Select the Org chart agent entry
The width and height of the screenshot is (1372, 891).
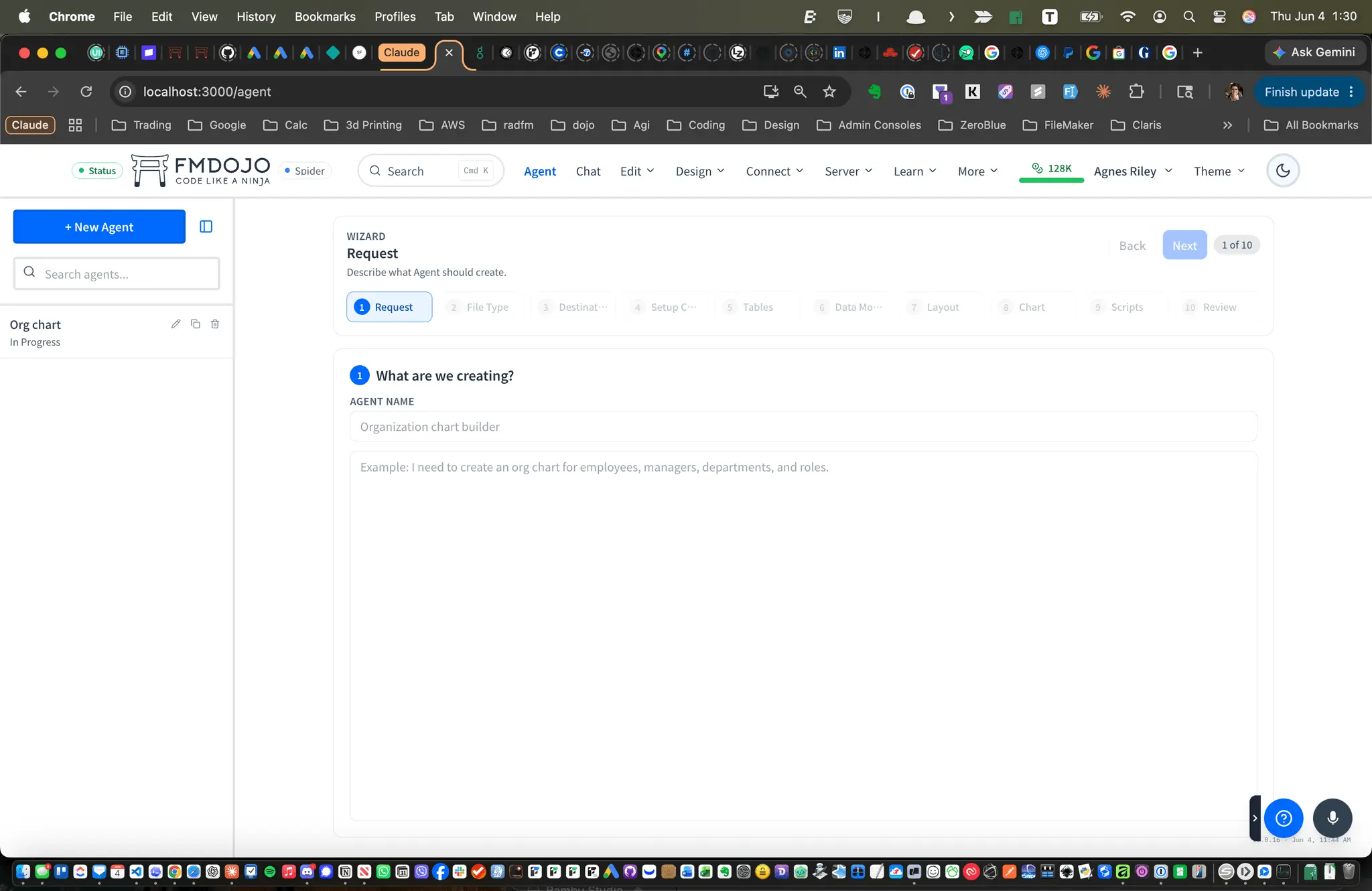tap(117, 332)
